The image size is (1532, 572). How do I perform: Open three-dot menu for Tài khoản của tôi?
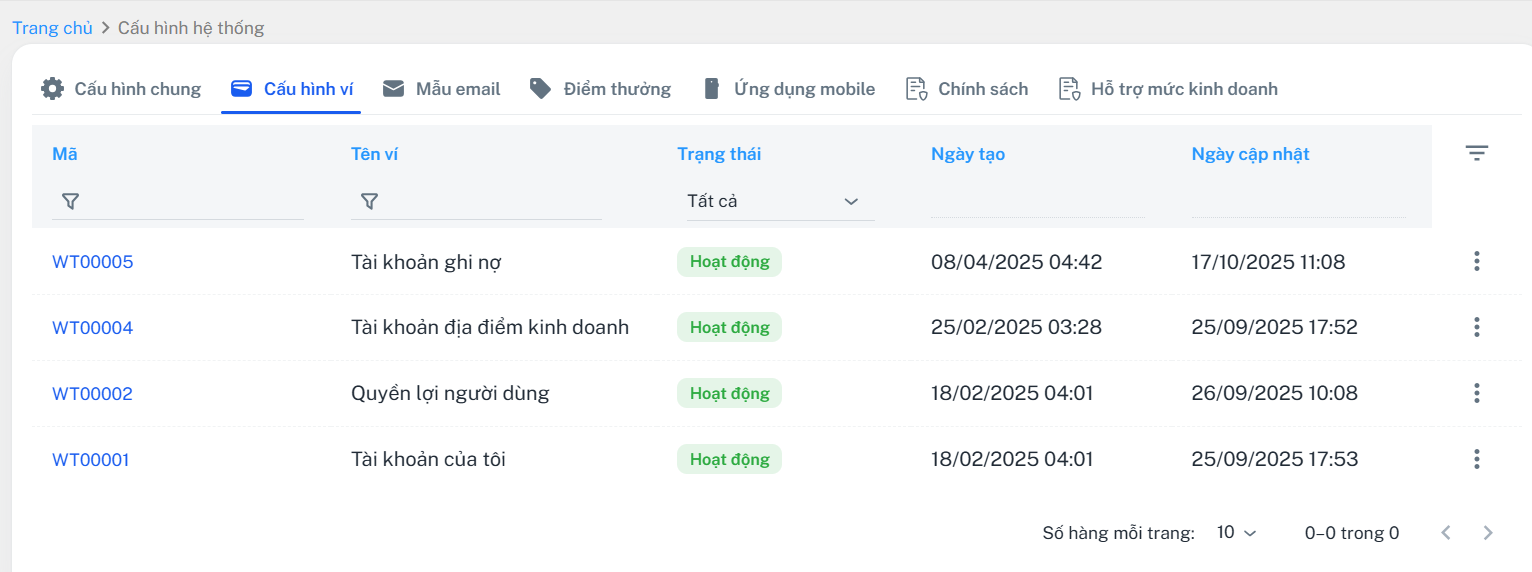click(1476, 459)
